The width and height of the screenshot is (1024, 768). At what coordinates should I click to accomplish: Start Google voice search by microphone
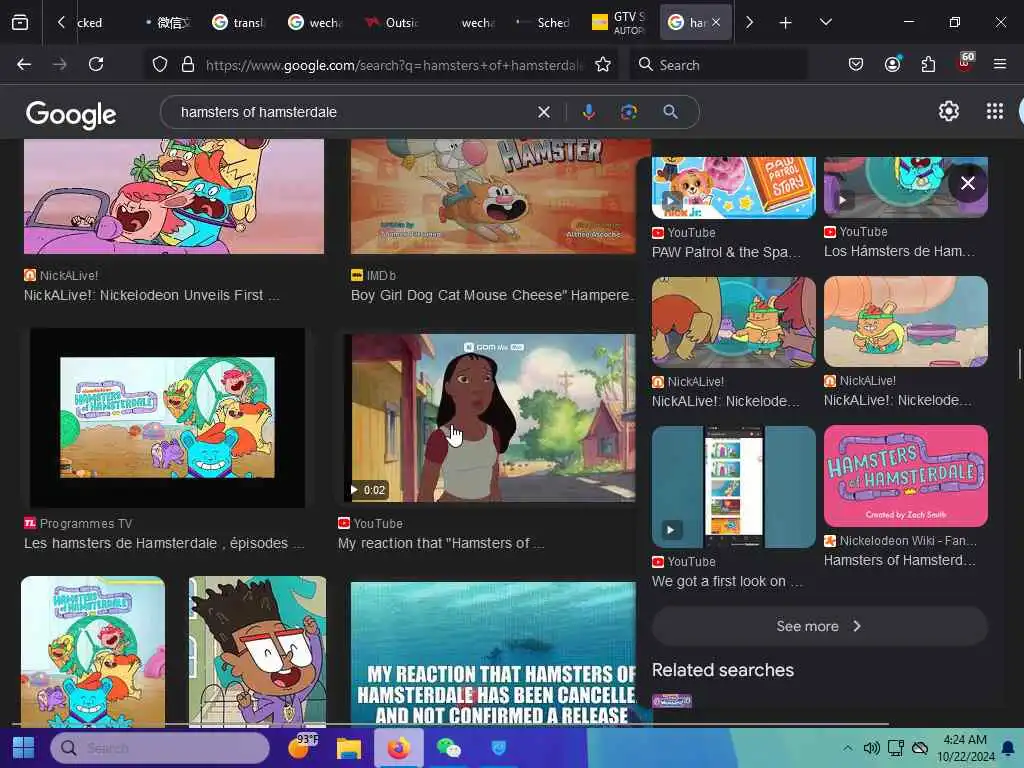(x=588, y=112)
